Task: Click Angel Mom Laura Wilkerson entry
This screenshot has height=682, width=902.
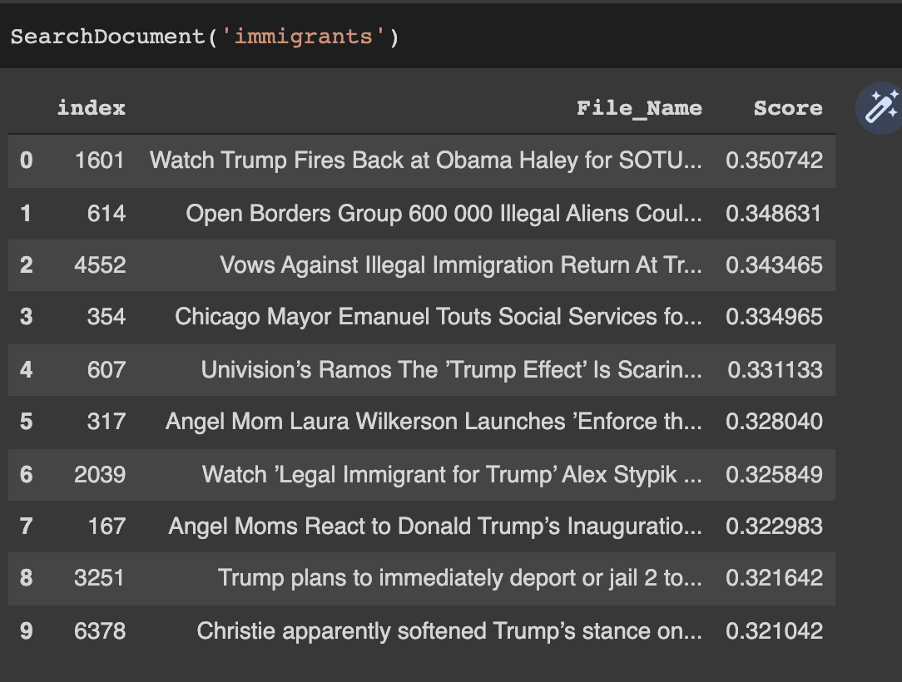Action: click(x=433, y=421)
